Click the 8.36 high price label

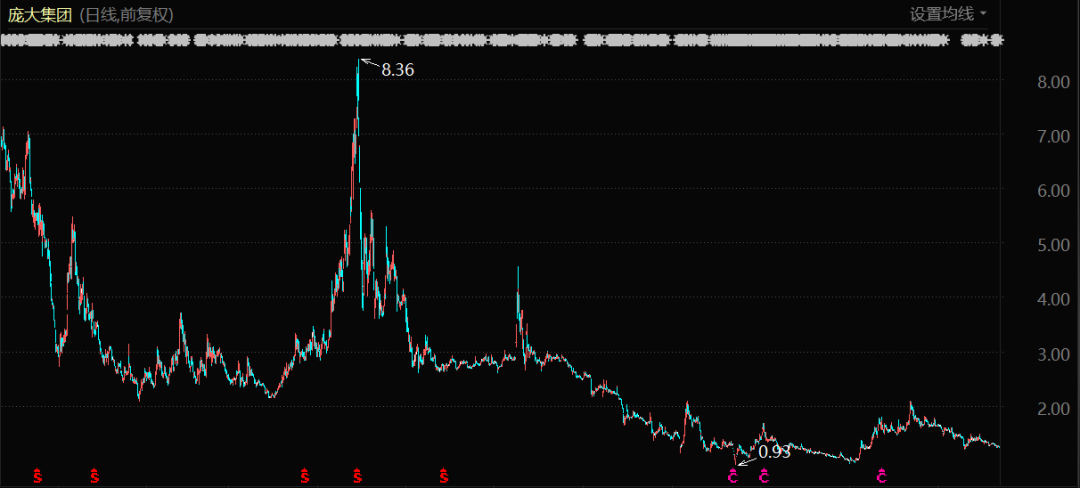[x=397, y=70]
